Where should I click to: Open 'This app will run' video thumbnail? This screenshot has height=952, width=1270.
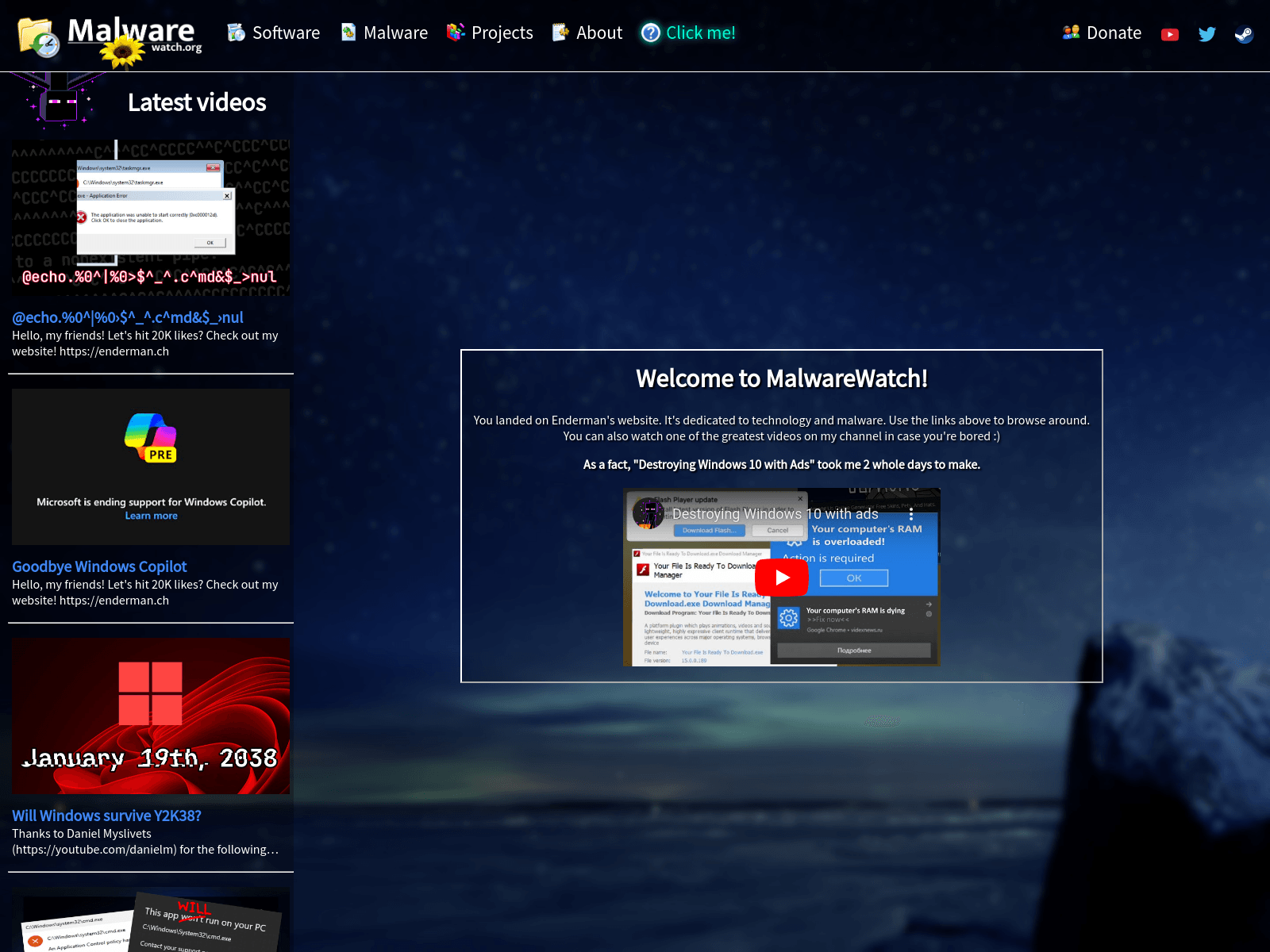pos(151,920)
